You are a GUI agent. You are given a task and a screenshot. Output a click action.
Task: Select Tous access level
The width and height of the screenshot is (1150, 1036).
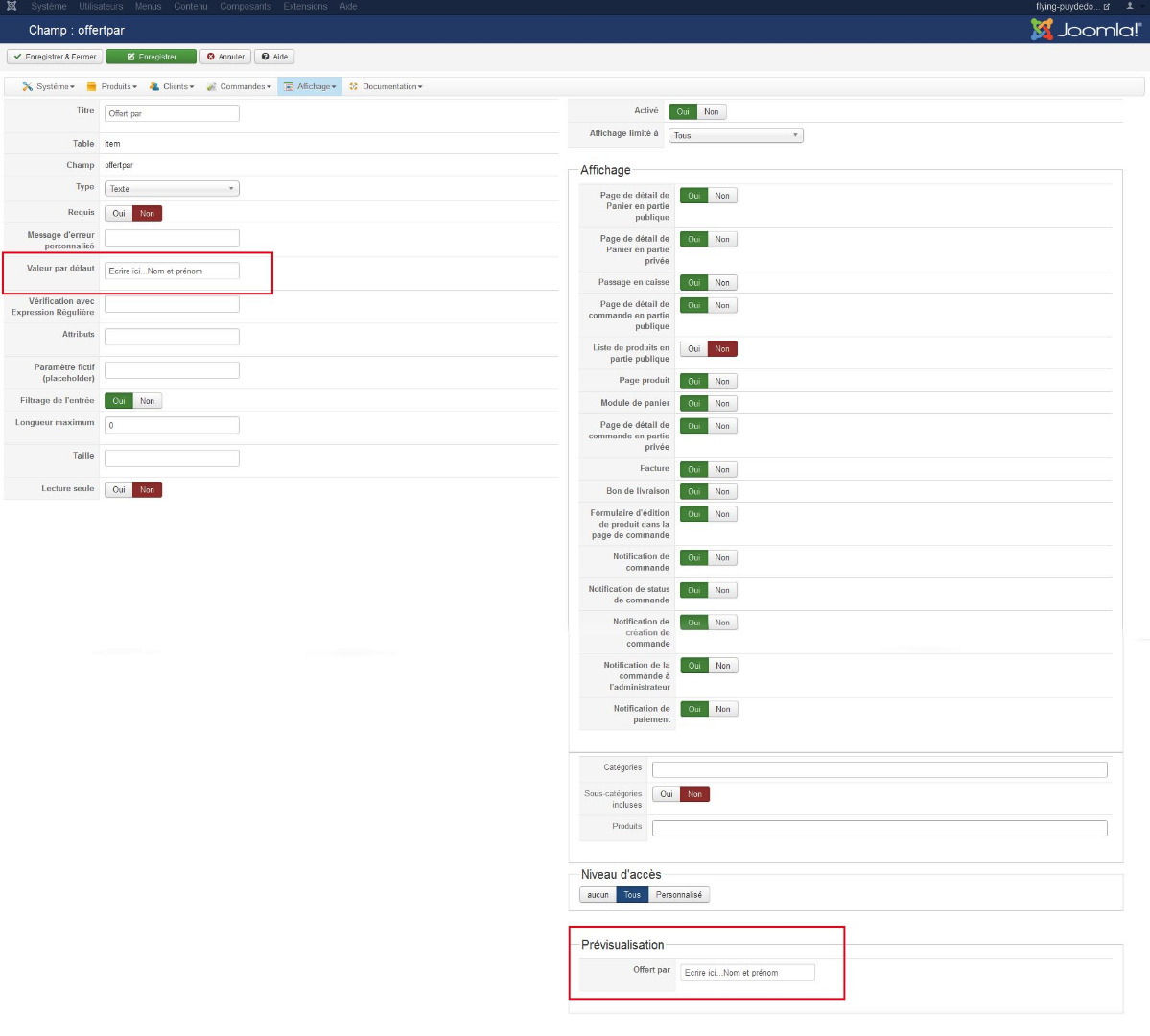(x=632, y=894)
